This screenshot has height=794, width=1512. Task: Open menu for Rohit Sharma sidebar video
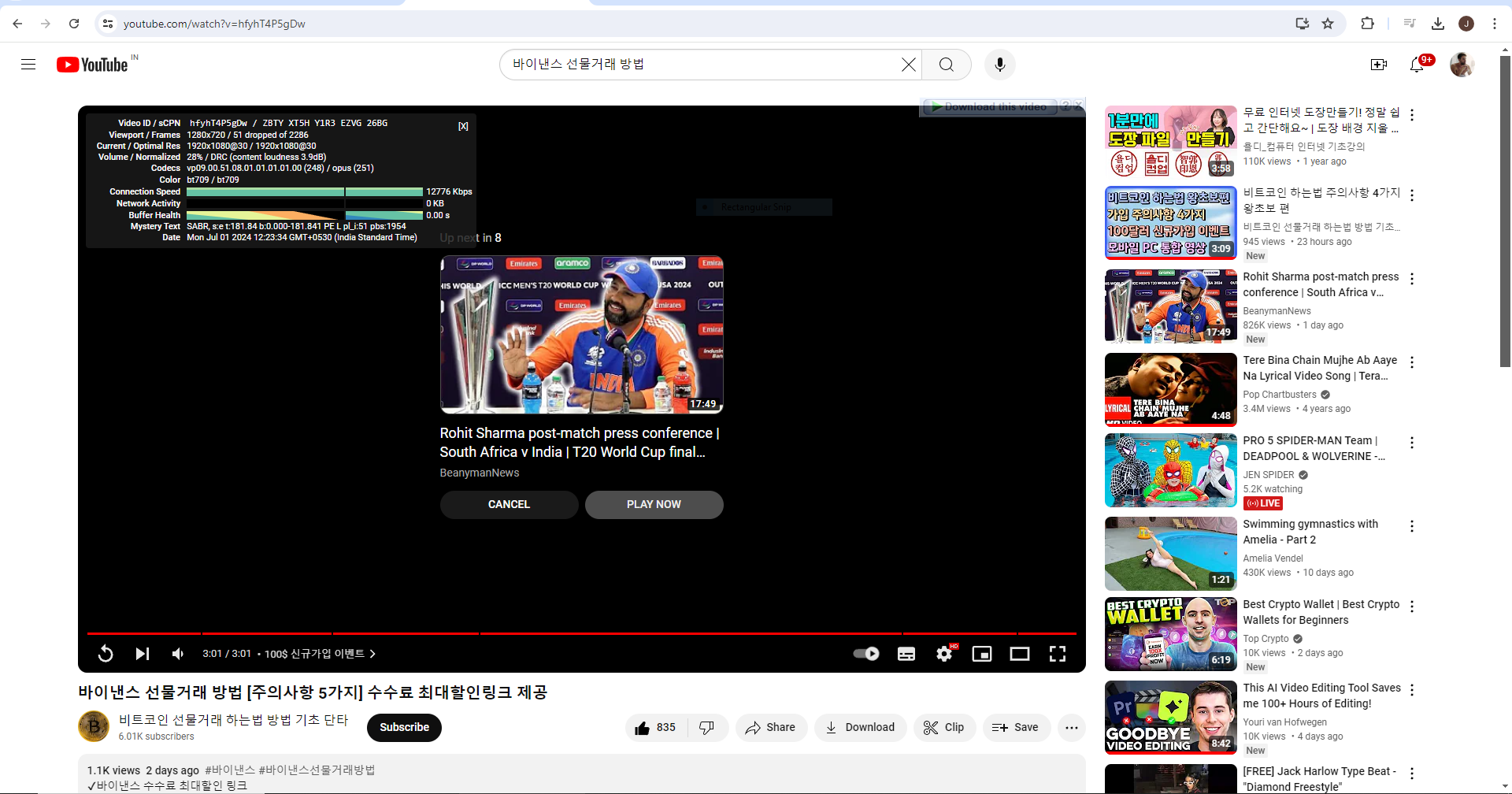pyautogui.click(x=1412, y=279)
